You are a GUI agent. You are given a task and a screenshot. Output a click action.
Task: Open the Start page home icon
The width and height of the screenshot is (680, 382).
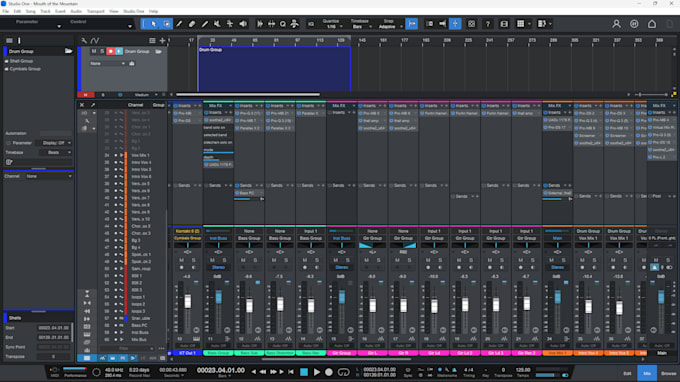(x=652, y=24)
